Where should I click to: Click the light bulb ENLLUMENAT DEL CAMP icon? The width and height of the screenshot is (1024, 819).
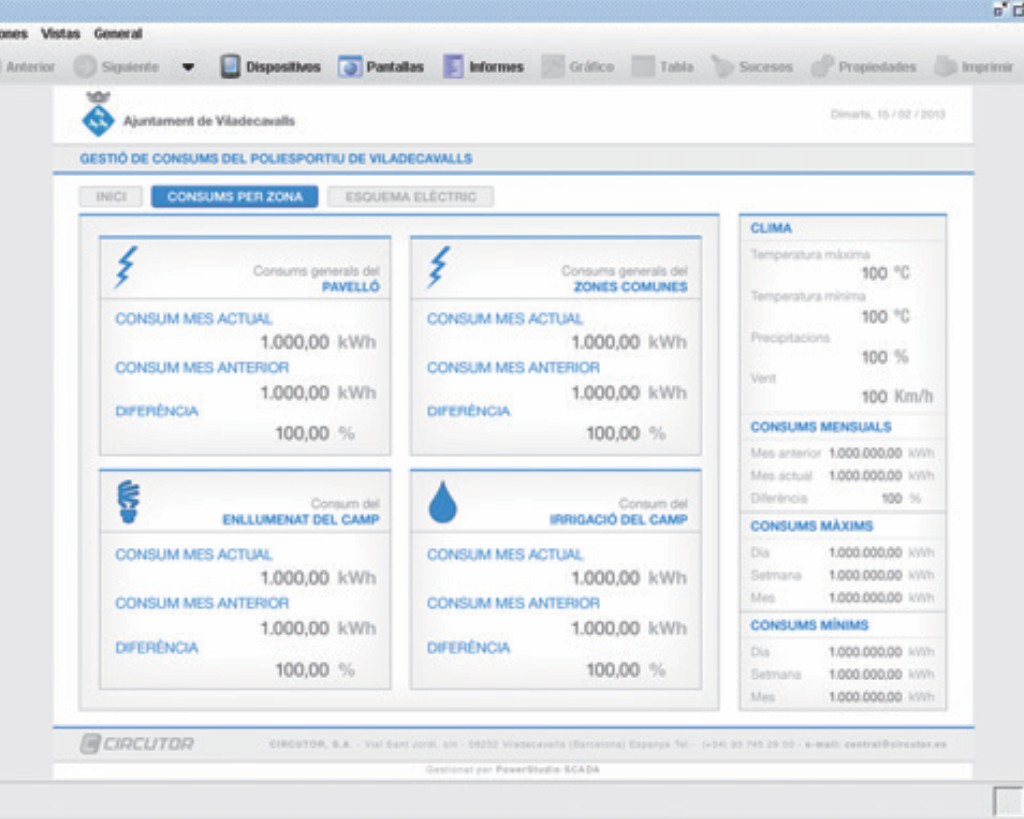[129, 503]
